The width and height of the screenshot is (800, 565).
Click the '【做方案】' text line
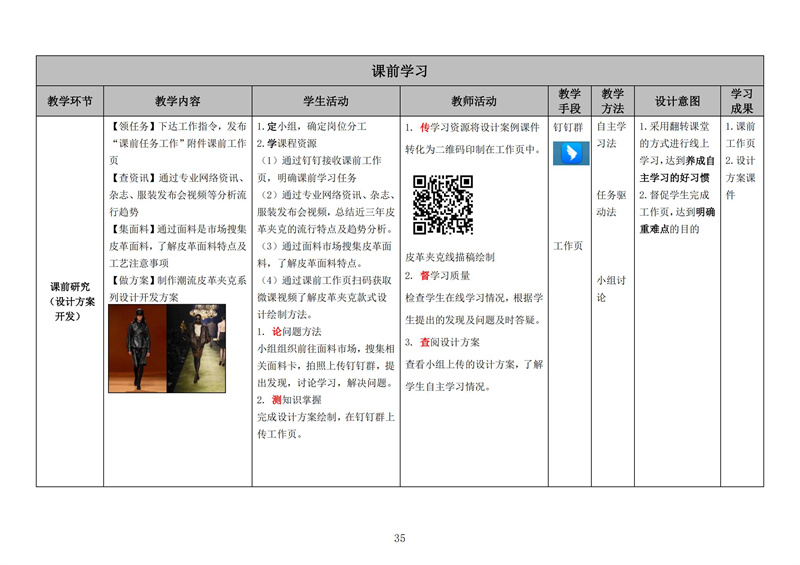pos(178,280)
